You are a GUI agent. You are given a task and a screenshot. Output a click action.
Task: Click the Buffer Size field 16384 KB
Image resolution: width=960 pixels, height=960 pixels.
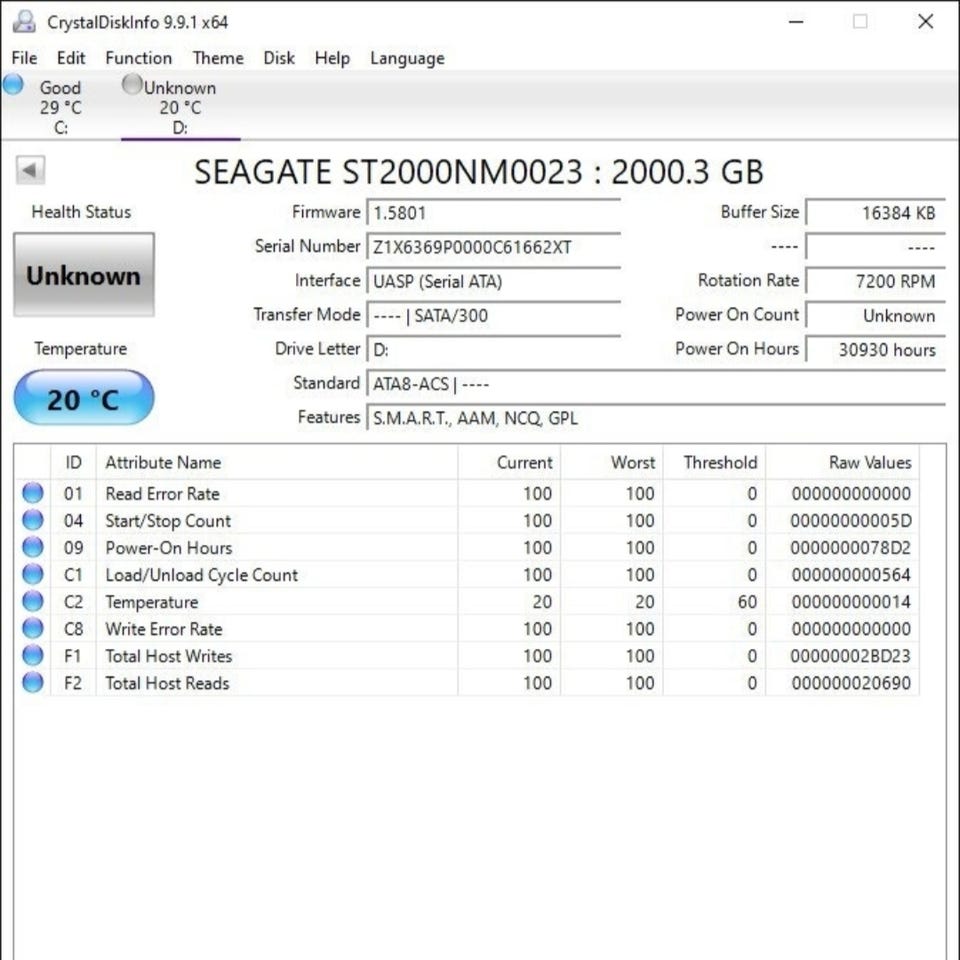876,213
